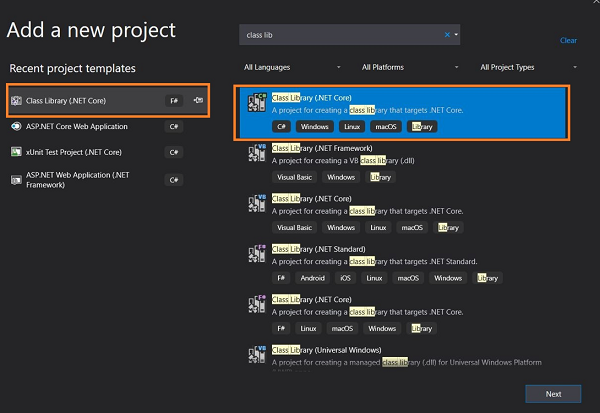The height and width of the screenshot is (413, 600).
Task: Click the Next button
Action: 553,394
